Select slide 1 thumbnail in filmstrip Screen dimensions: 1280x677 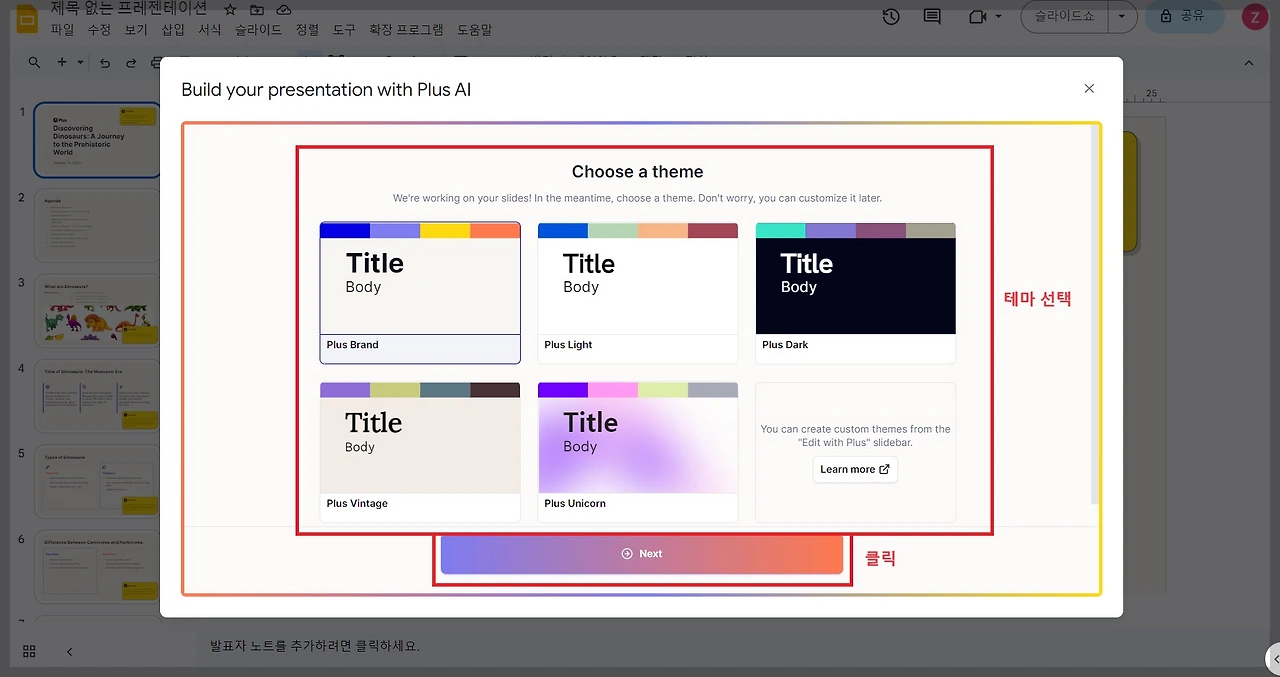[x=97, y=140]
